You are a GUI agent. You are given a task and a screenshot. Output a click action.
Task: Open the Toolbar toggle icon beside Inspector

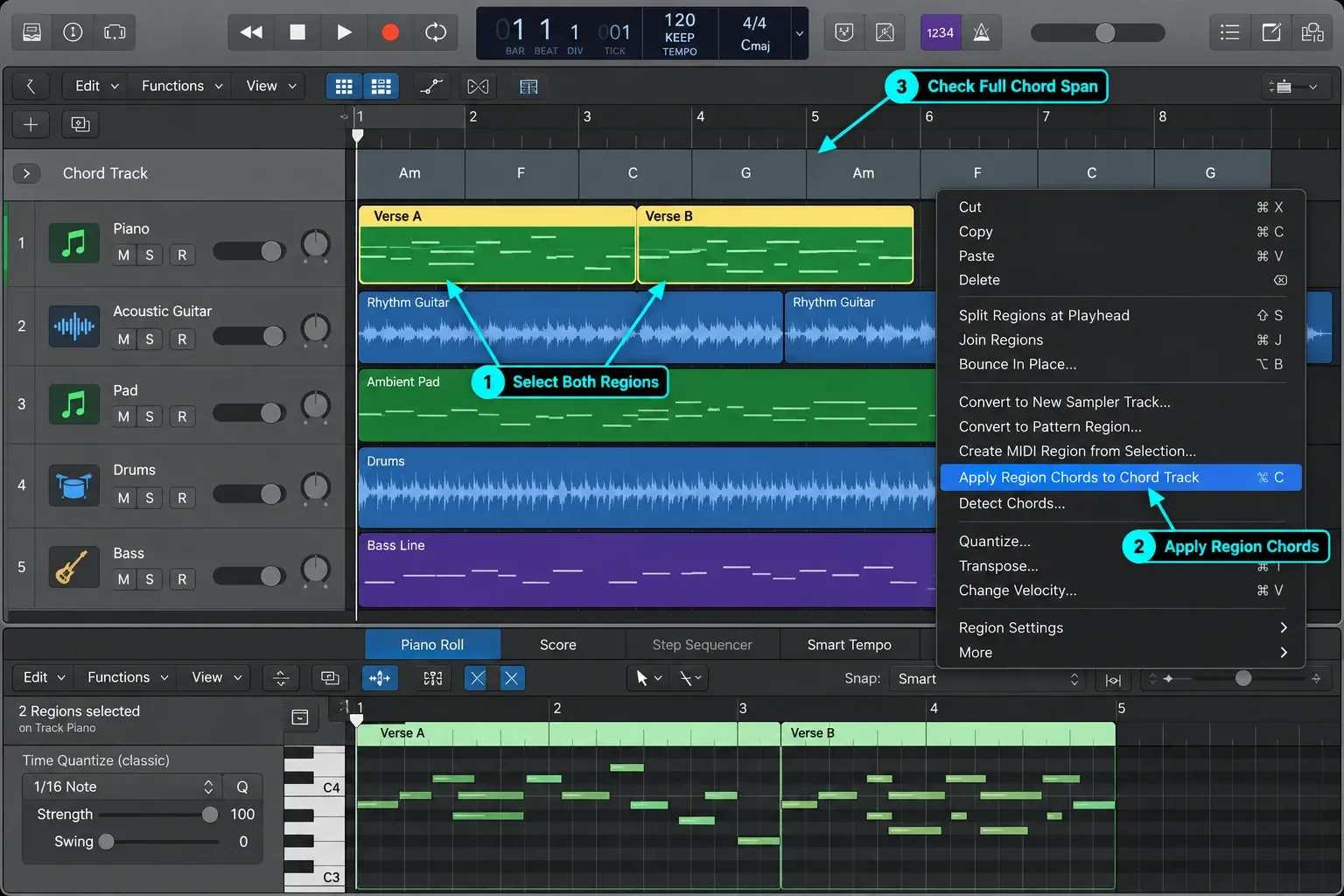[x=115, y=32]
